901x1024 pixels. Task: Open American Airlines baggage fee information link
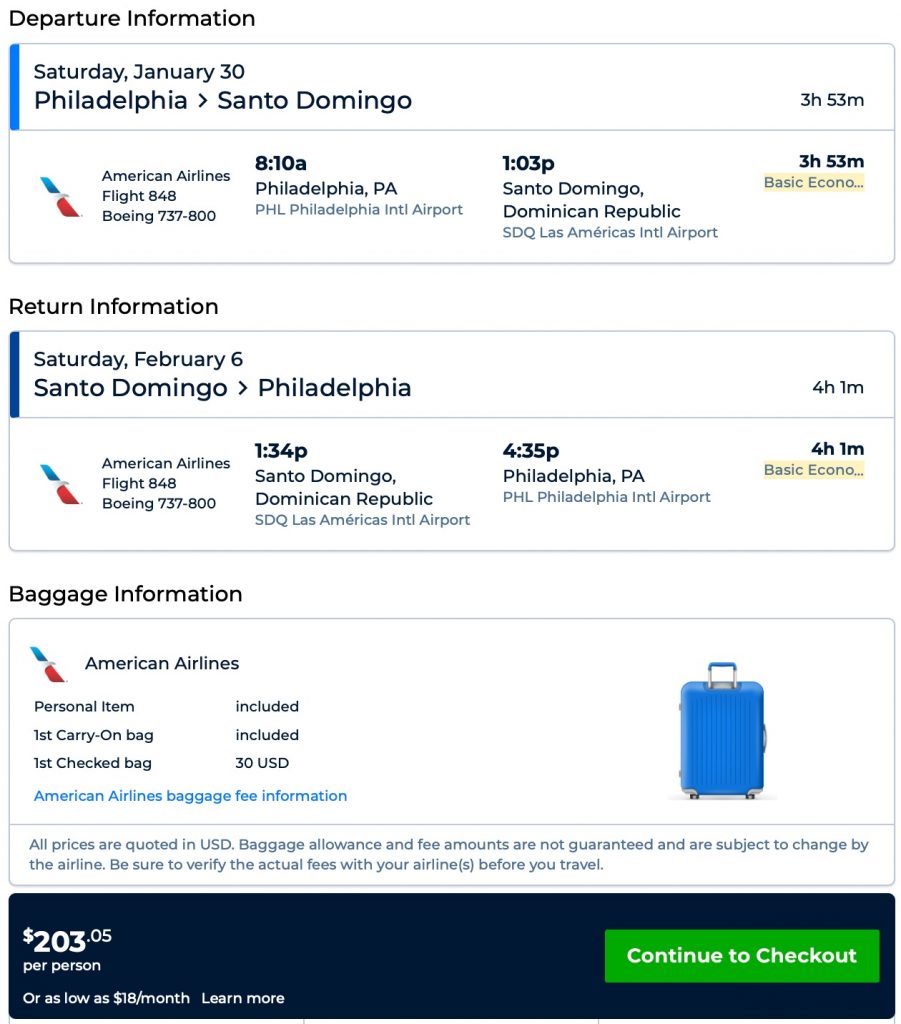pyautogui.click(x=190, y=796)
